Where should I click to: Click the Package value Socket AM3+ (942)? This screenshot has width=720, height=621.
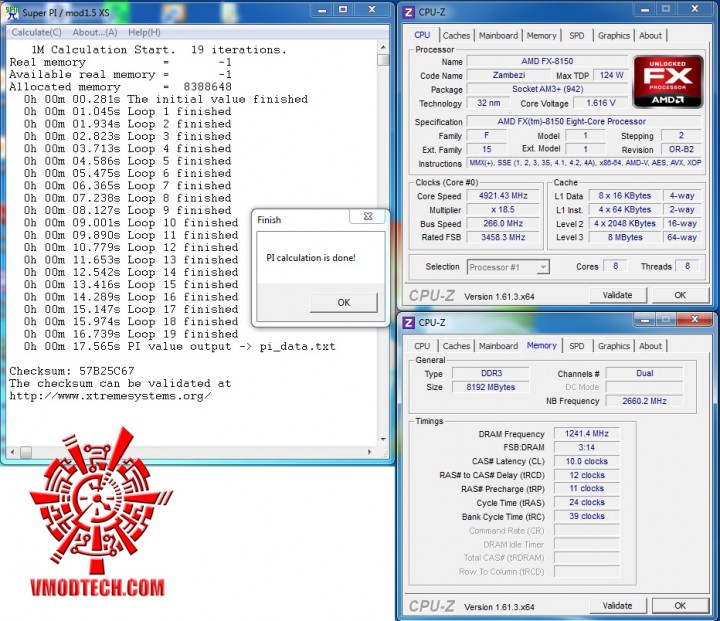(547, 89)
